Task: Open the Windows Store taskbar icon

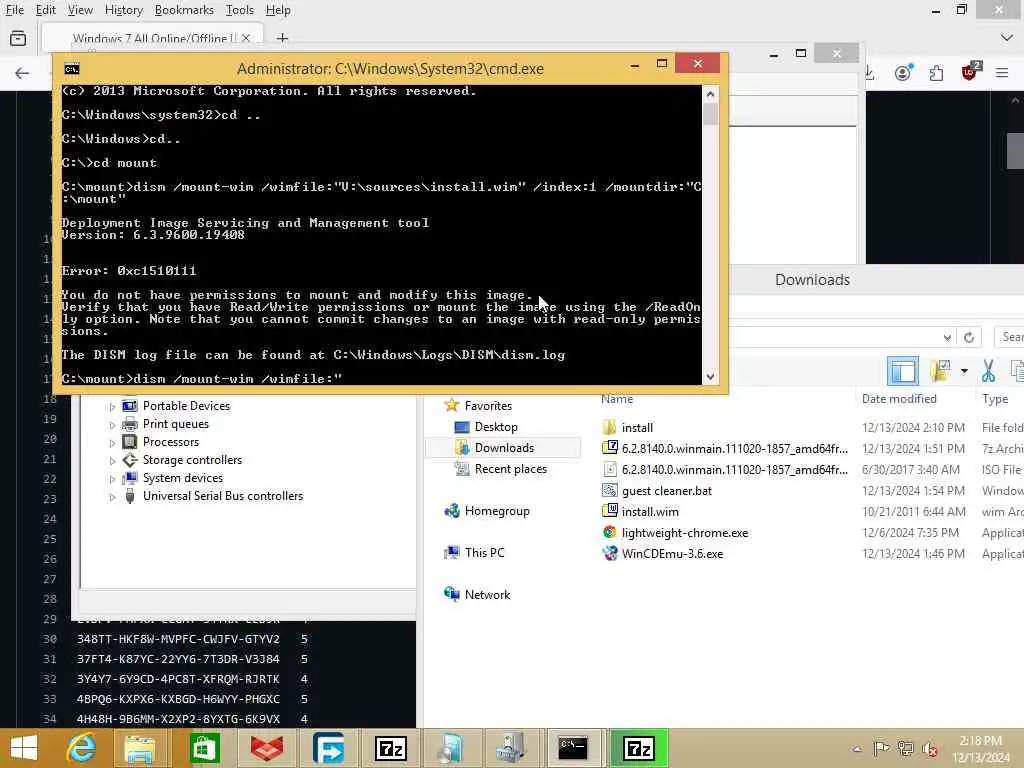Action: click(x=204, y=748)
